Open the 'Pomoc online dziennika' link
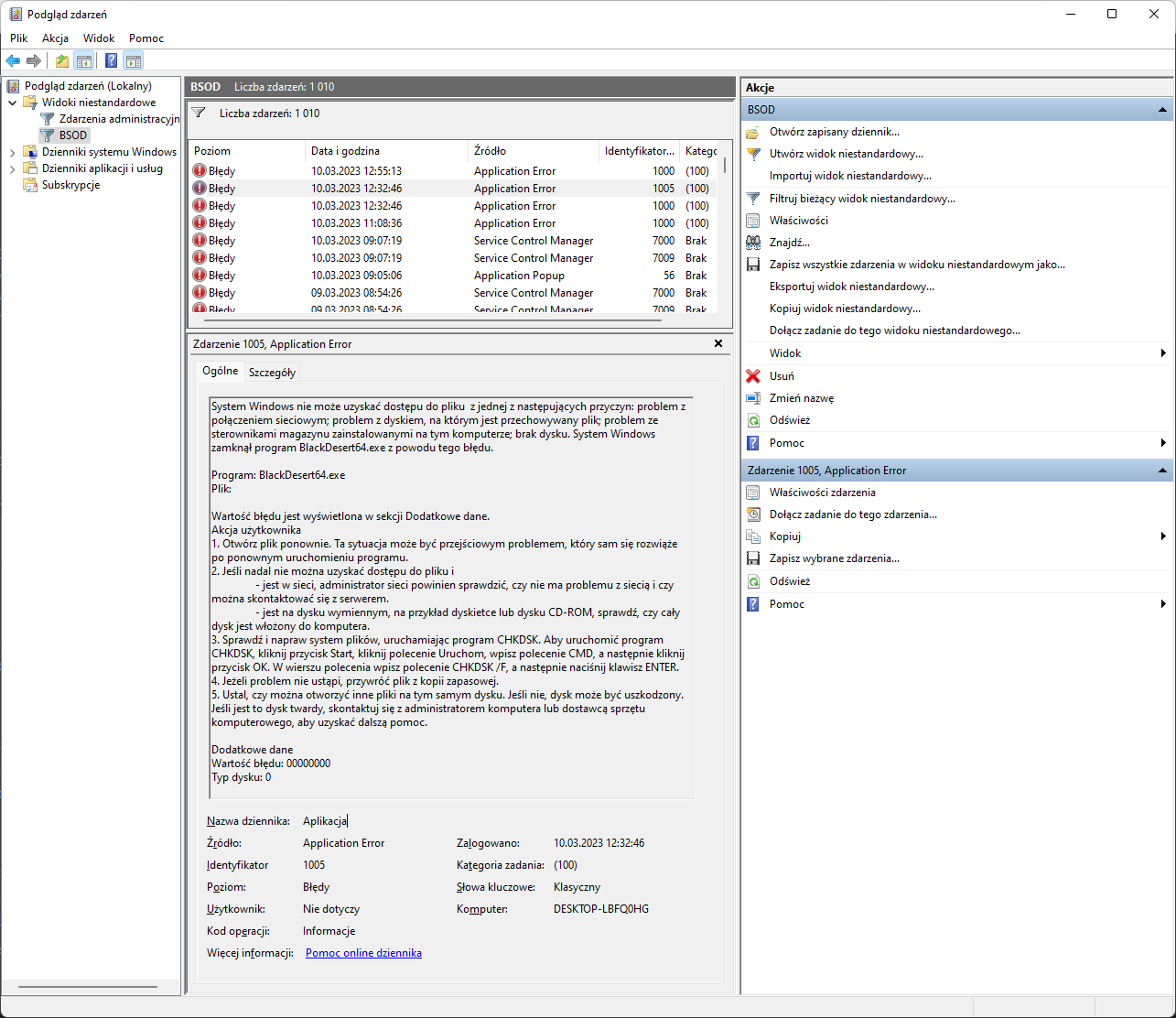The image size is (1176, 1018). tap(363, 953)
